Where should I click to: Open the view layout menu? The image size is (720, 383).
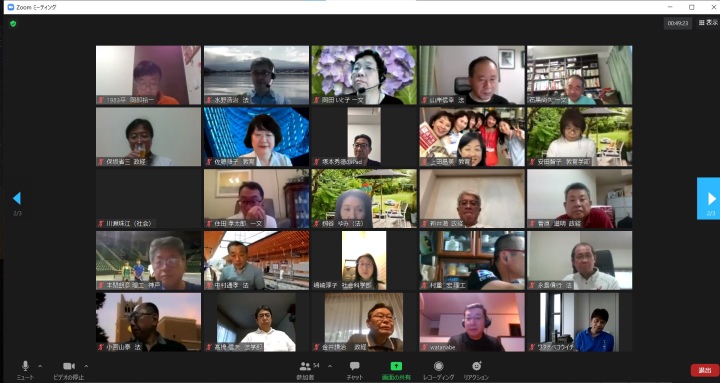[708, 23]
